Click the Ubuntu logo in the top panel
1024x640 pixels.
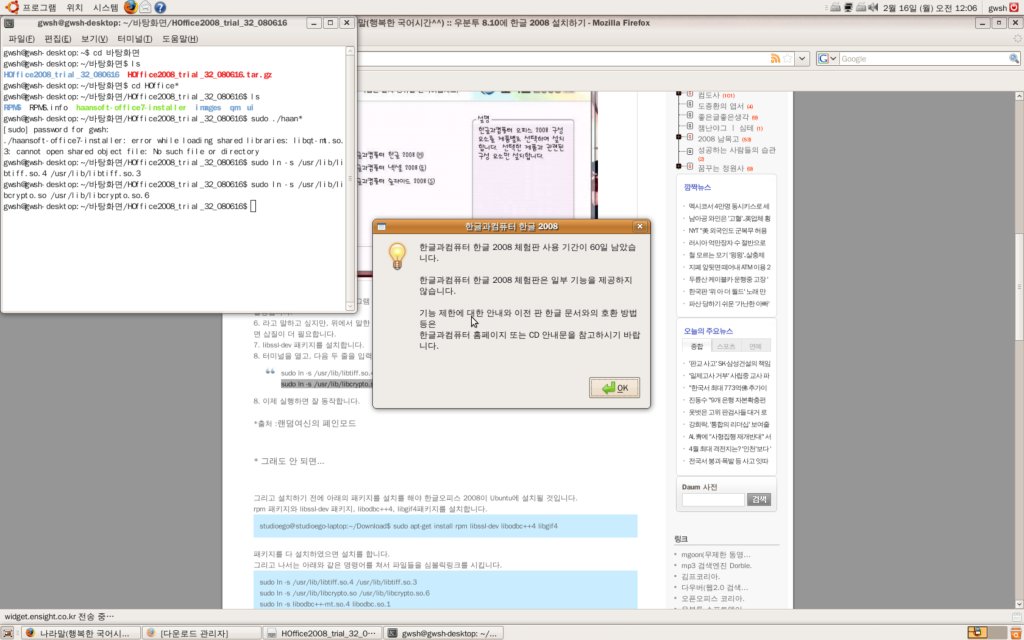tap(11, 7)
